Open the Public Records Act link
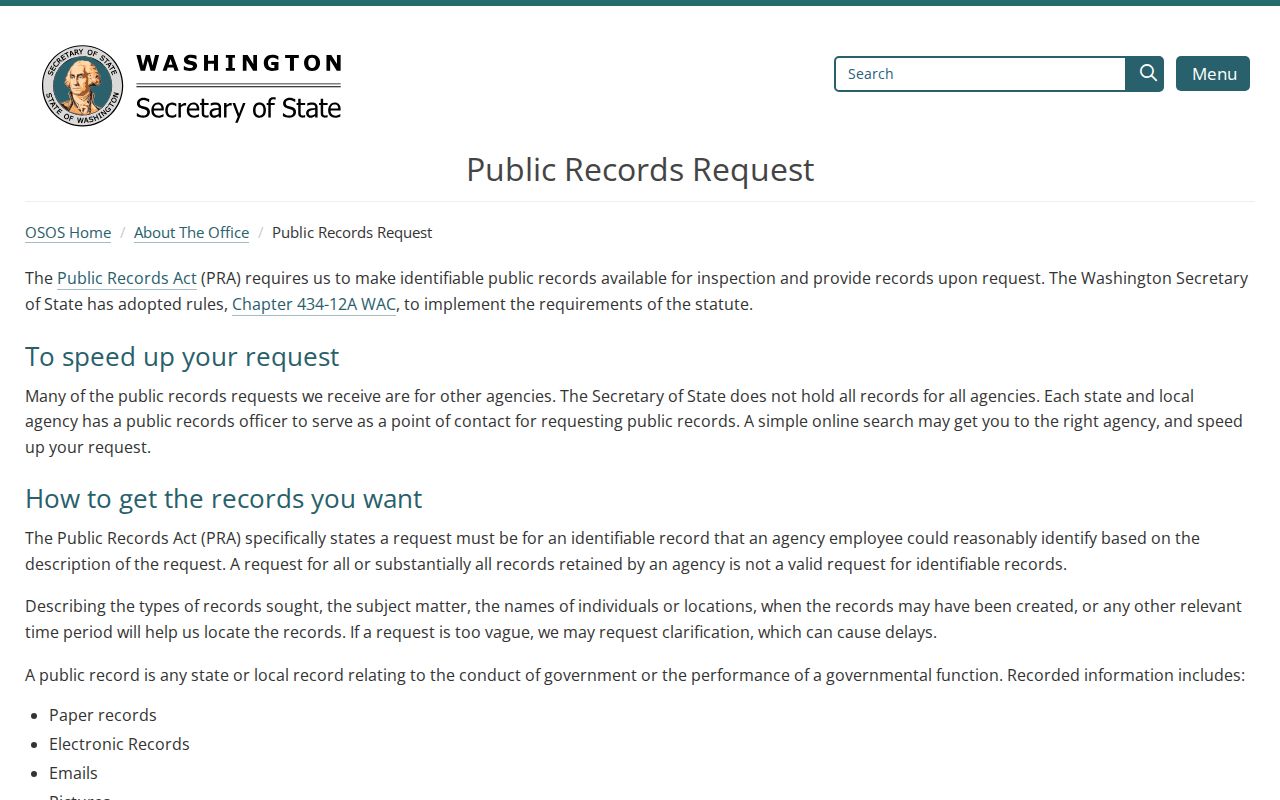This screenshot has width=1280, height=800. (x=127, y=278)
